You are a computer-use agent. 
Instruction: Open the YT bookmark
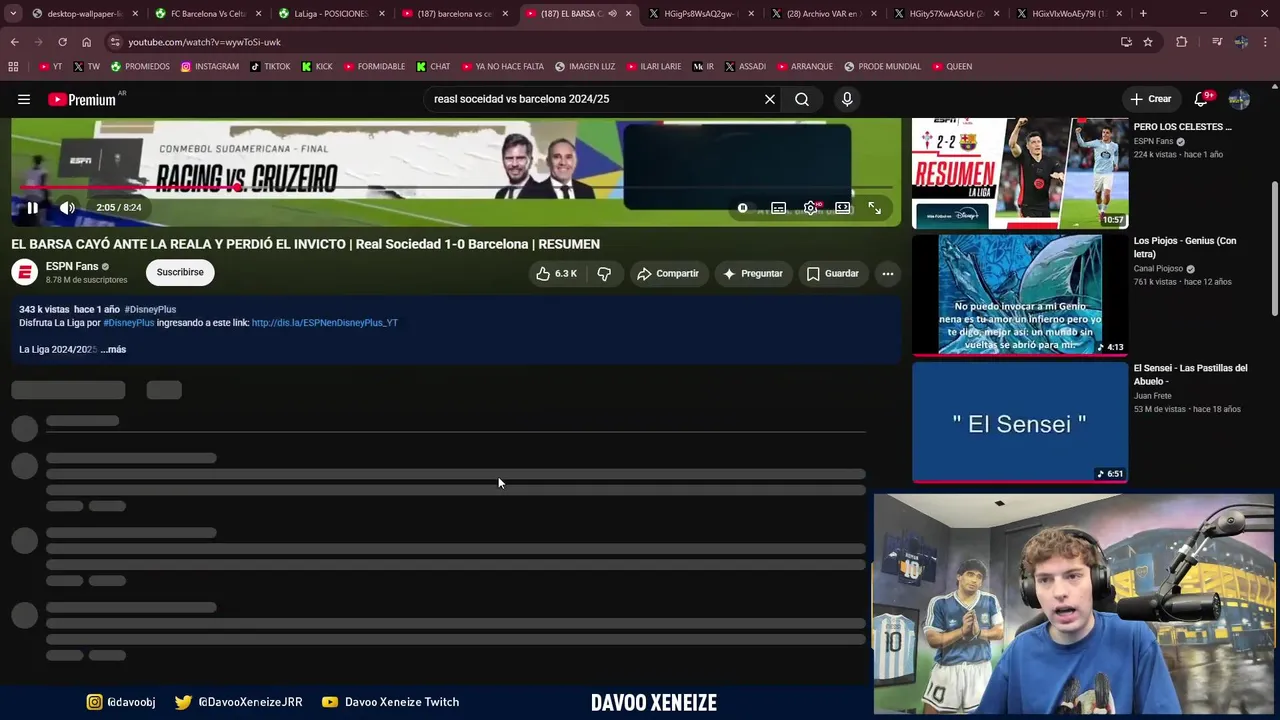pyautogui.click(x=50, y=67)
